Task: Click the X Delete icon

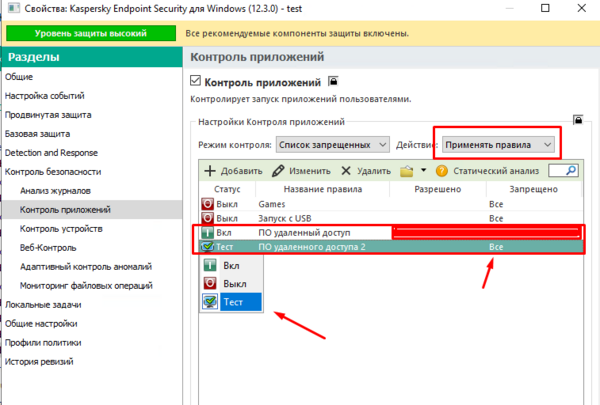Action: 346,171
